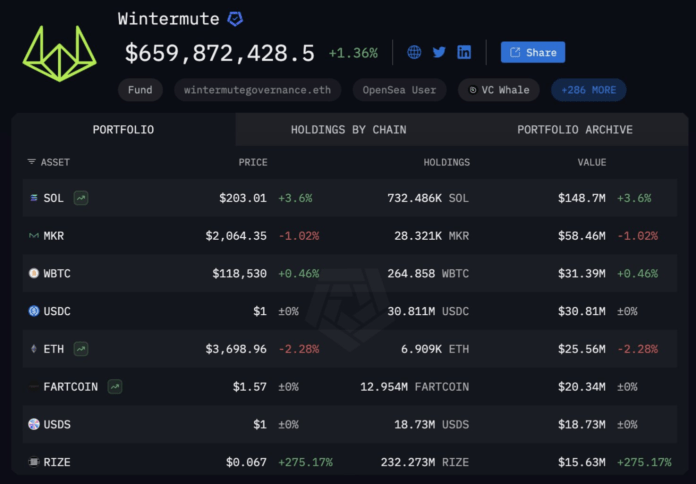Click the Share button

click(533, 52)
